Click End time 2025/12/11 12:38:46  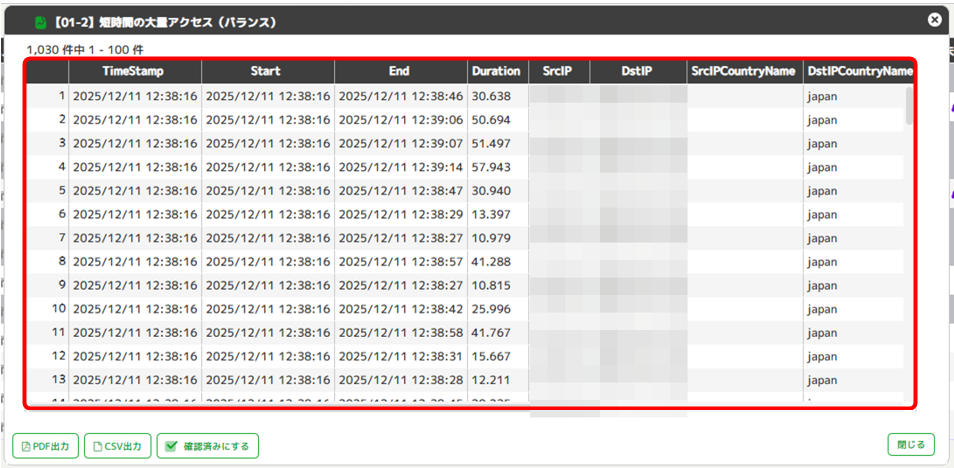coord(401,96)
